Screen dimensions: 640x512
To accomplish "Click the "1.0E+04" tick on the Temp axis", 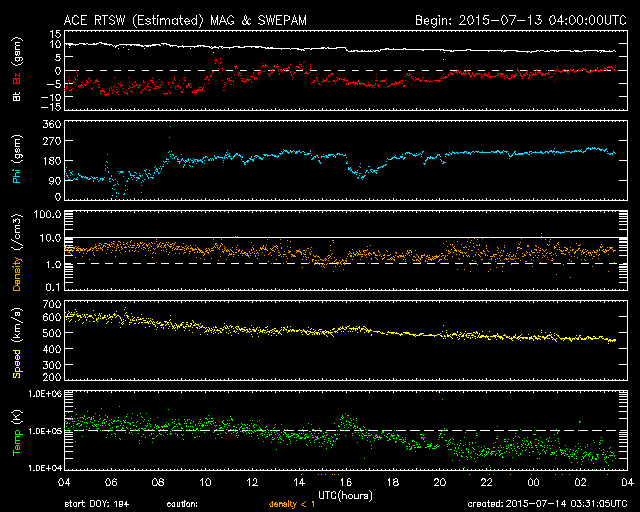I will click(x=45, y=467).
